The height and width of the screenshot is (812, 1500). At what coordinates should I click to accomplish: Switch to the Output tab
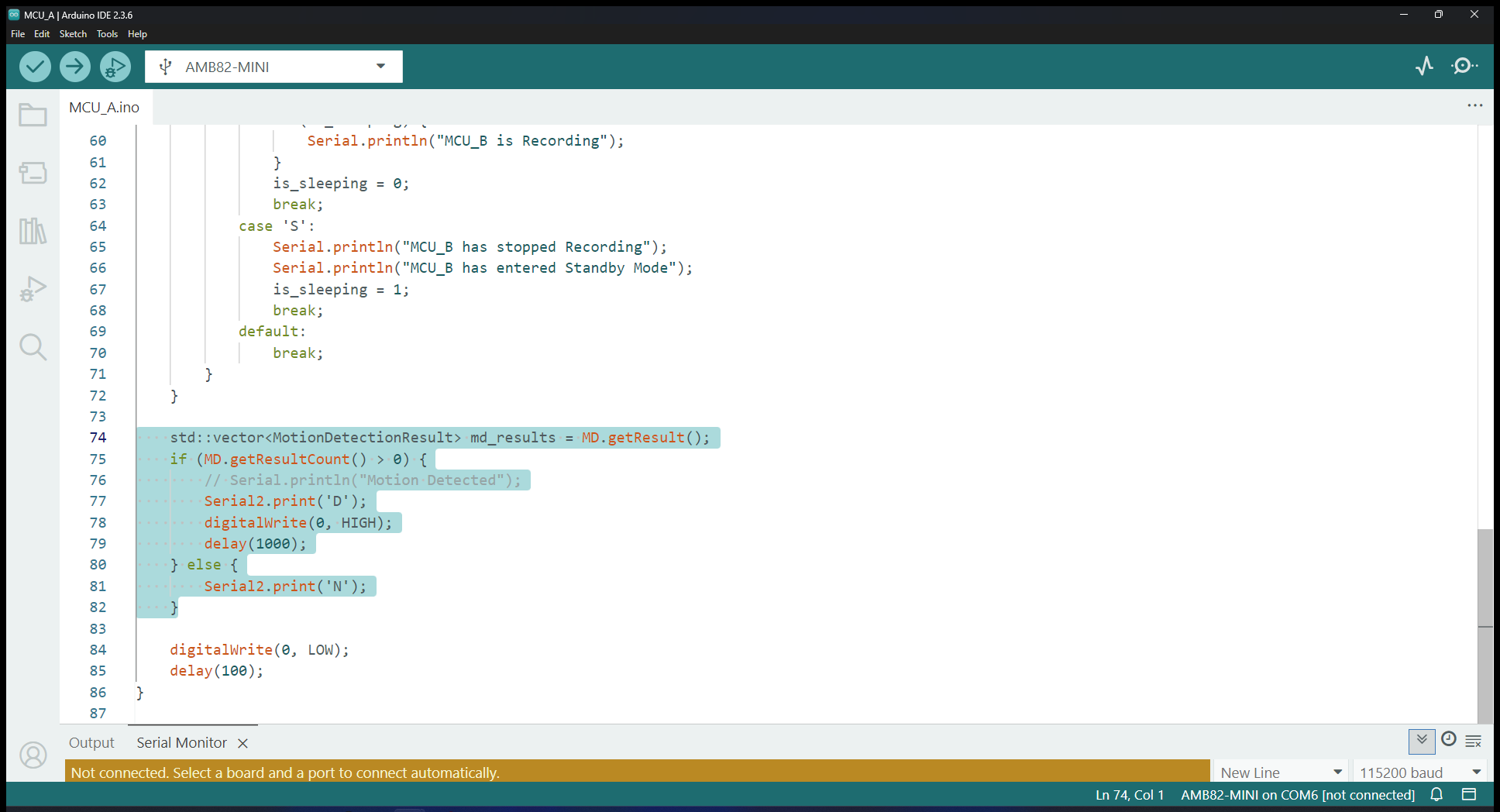(x=91, y=743)
